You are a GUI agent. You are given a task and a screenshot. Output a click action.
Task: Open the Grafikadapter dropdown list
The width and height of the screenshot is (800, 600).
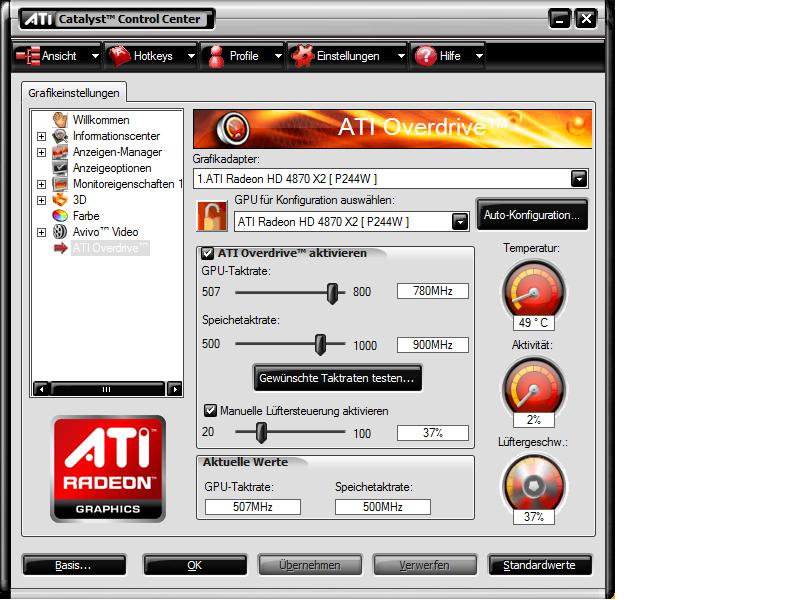579,179
